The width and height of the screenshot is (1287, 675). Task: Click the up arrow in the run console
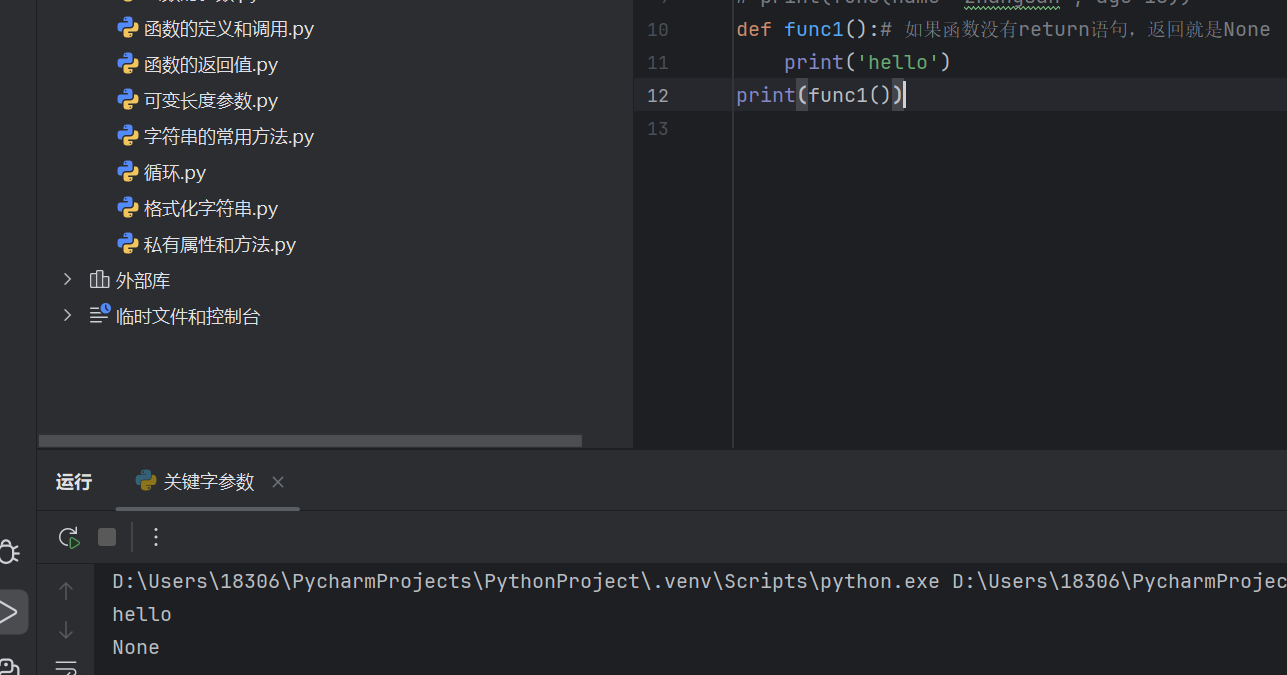pyautogui.click(x=66, y=590)
